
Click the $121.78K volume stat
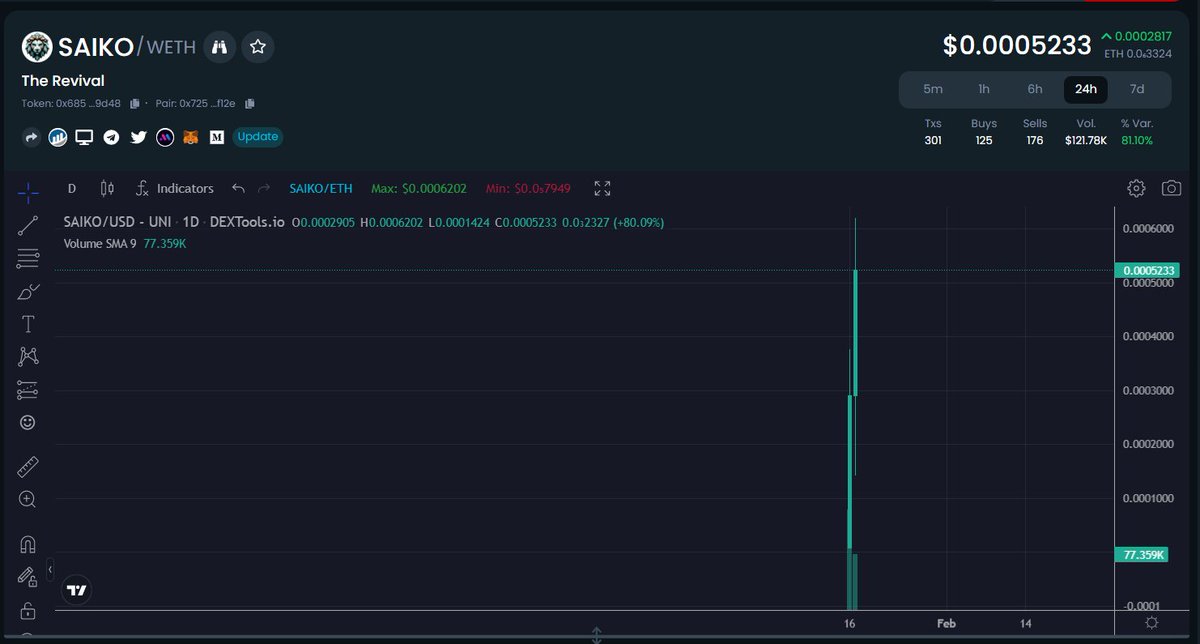(x=1085, y=141)
